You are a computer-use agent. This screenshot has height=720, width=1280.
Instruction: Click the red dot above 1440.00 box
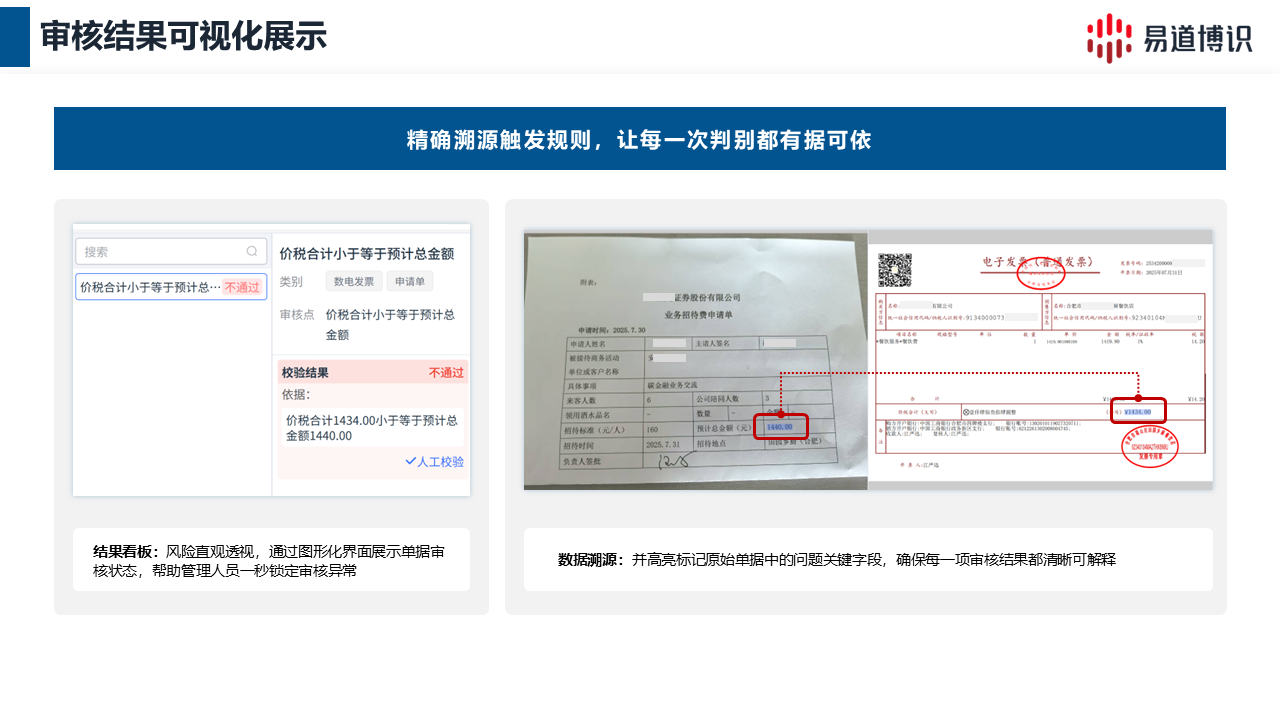pyautogui.click(x=781, y=414)
